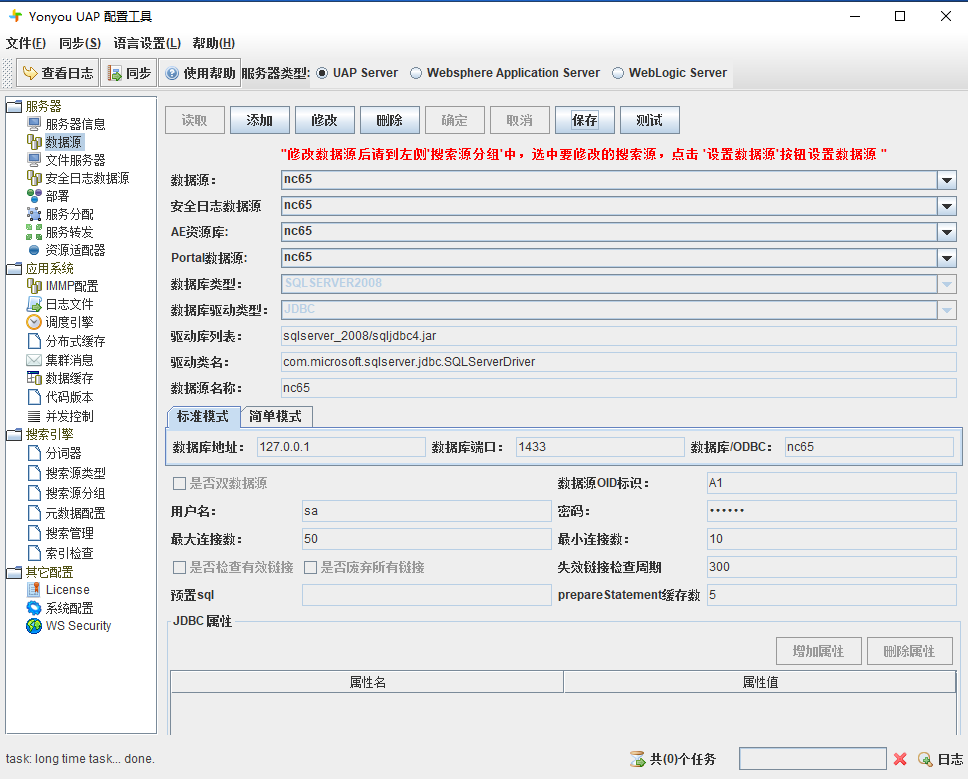Screen dimensions: 968x779
Task: Click the 数据库地址 field with 127.0.0.1
Action: [341, 447]
